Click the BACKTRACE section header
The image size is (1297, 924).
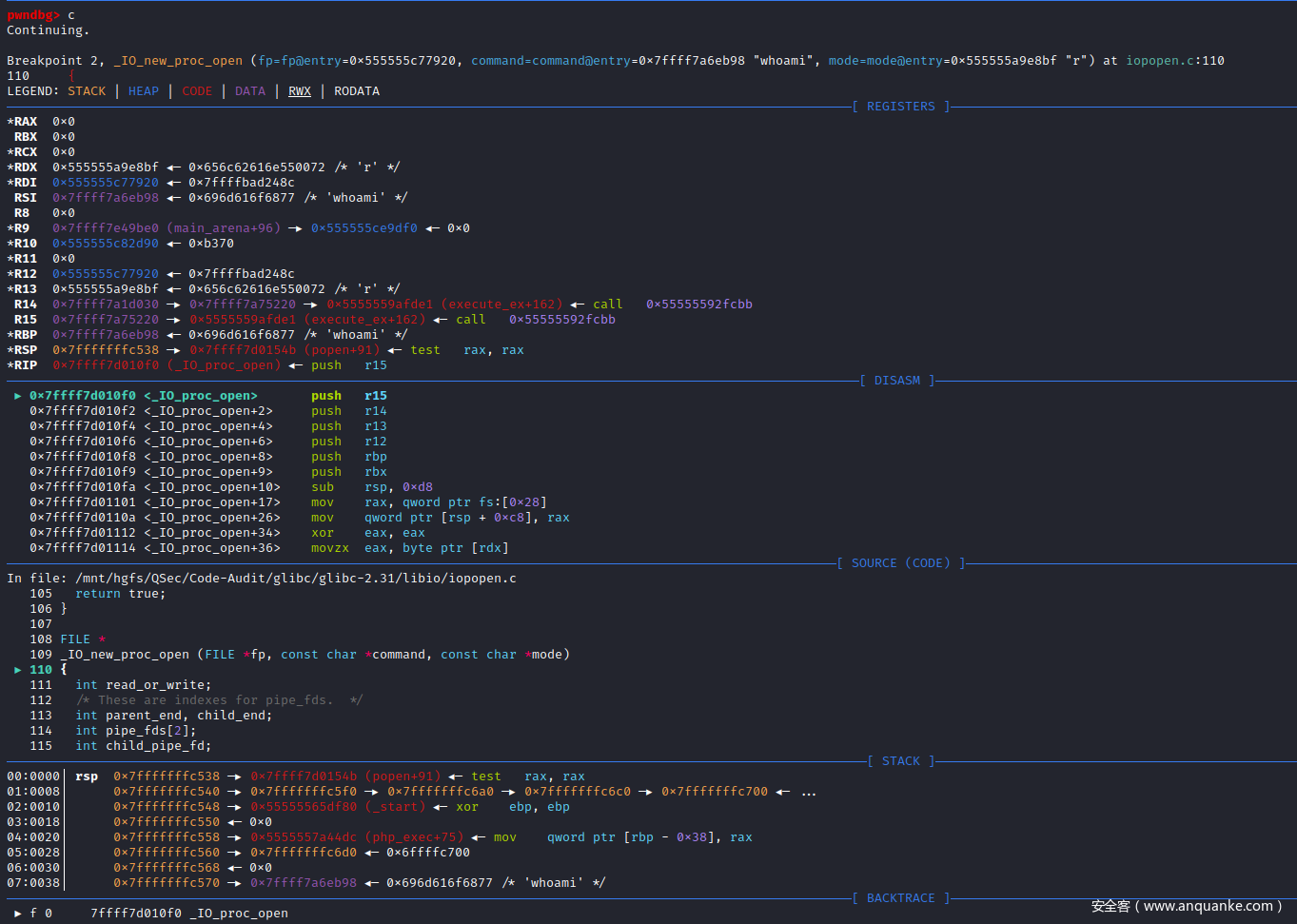900,898
